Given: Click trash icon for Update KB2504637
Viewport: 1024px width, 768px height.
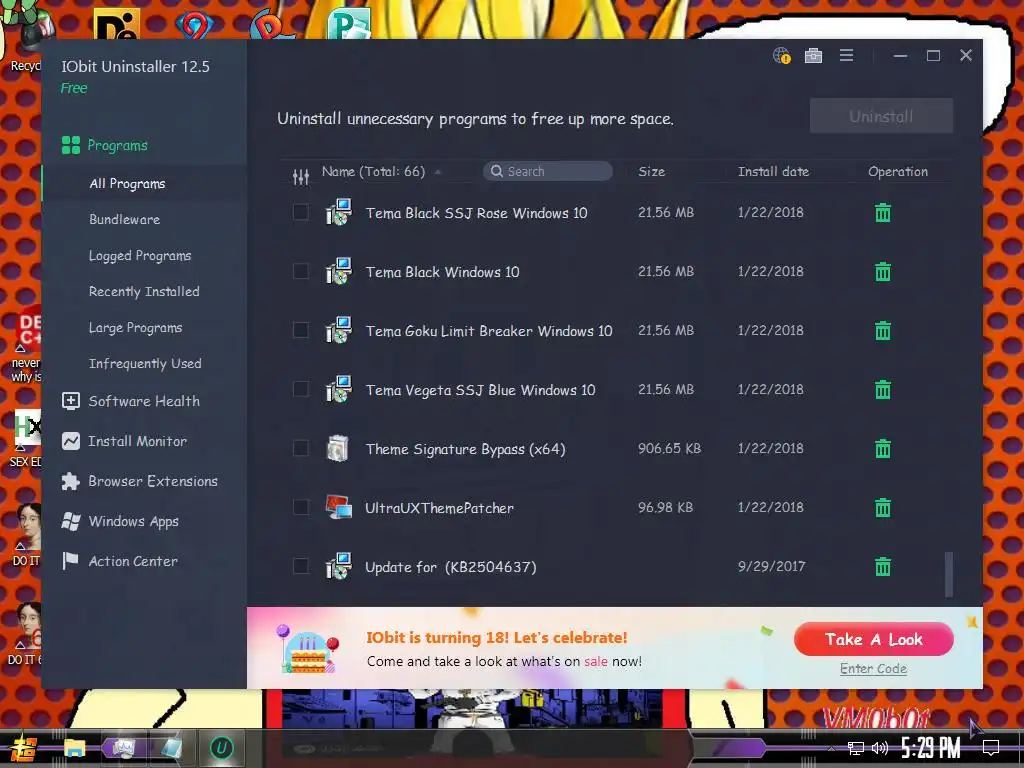Looking at the screenshot, I should point(882,566).
